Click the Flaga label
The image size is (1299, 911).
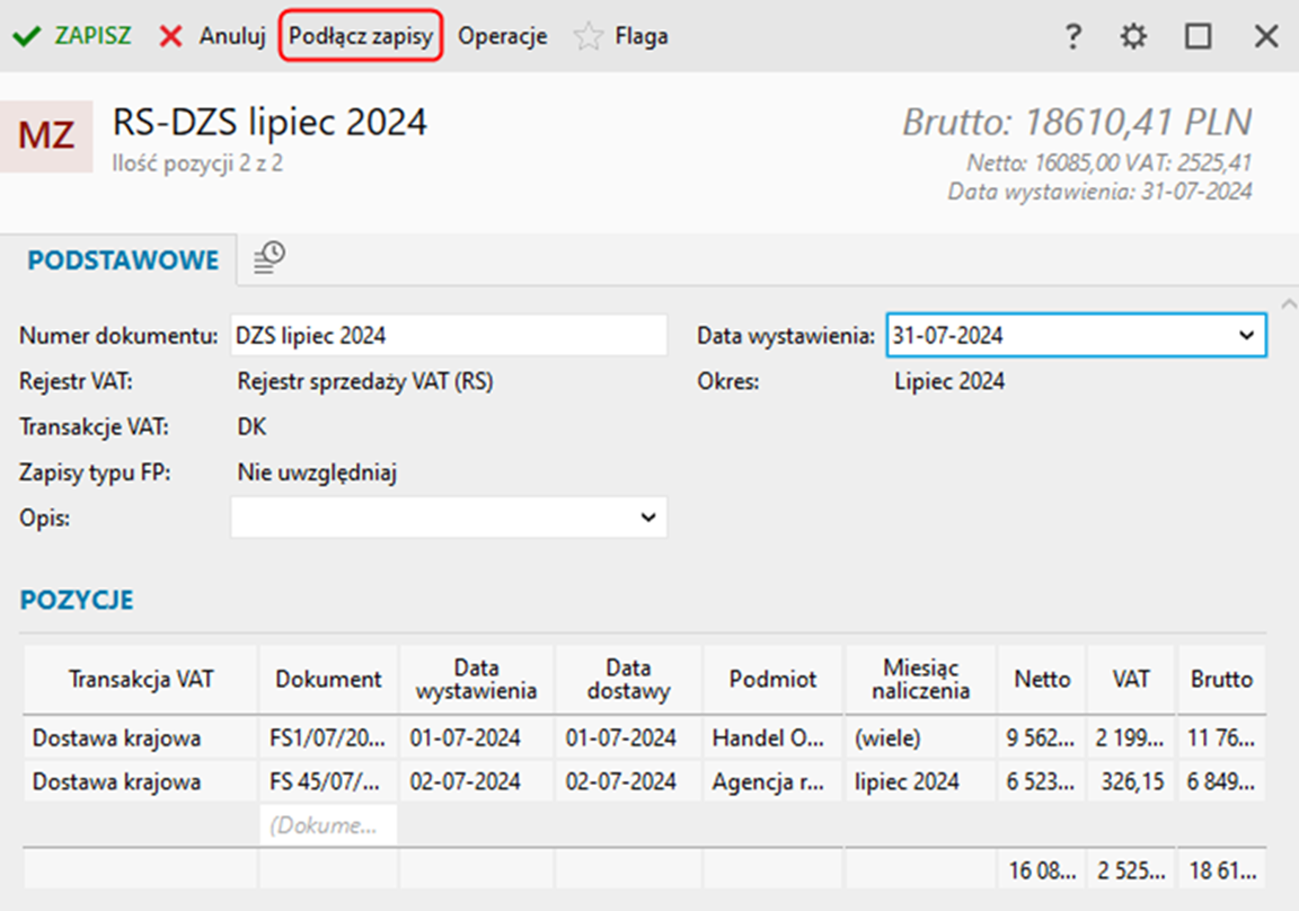642,37
